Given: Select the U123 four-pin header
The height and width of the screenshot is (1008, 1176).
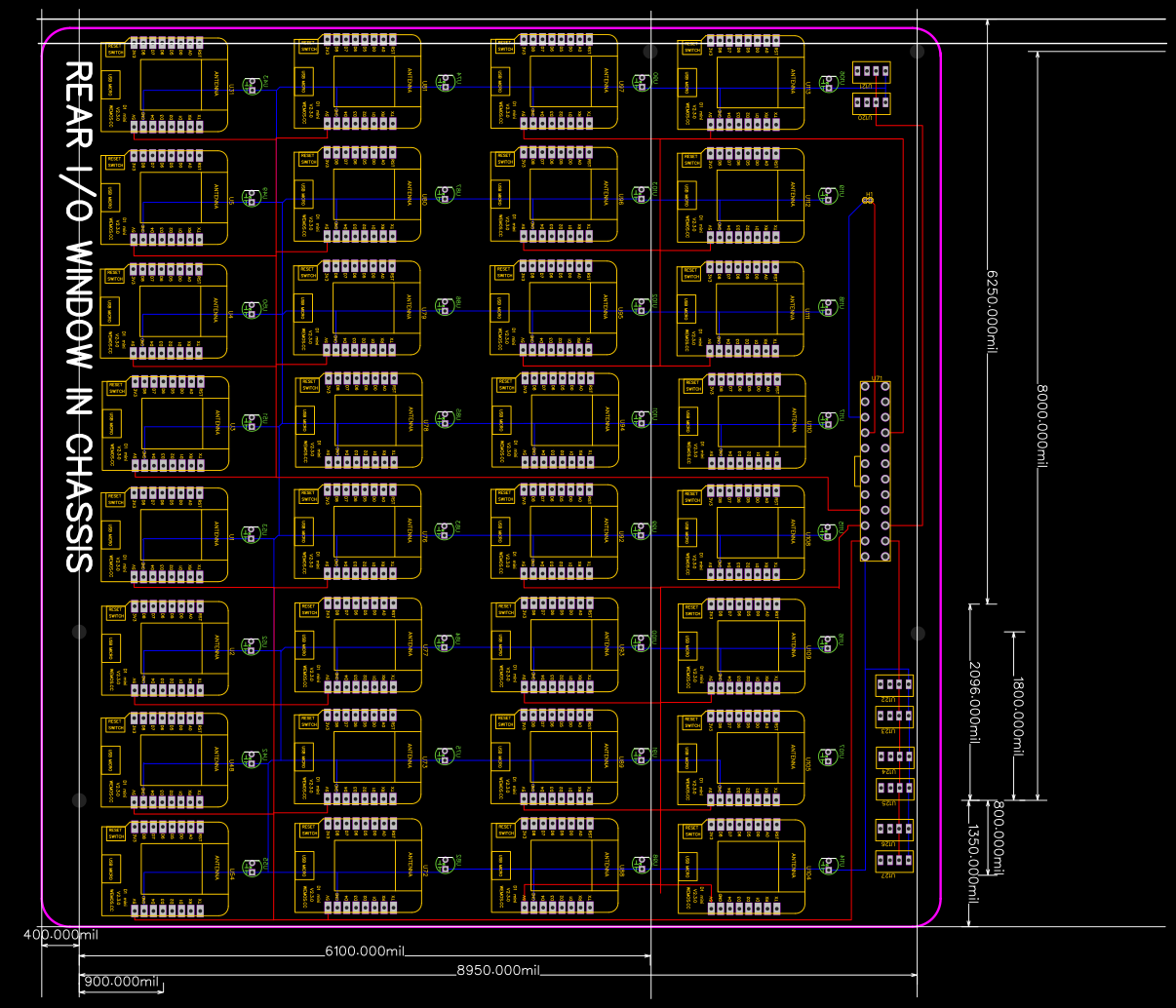Looking at the screenshot, I should point(894,718).
